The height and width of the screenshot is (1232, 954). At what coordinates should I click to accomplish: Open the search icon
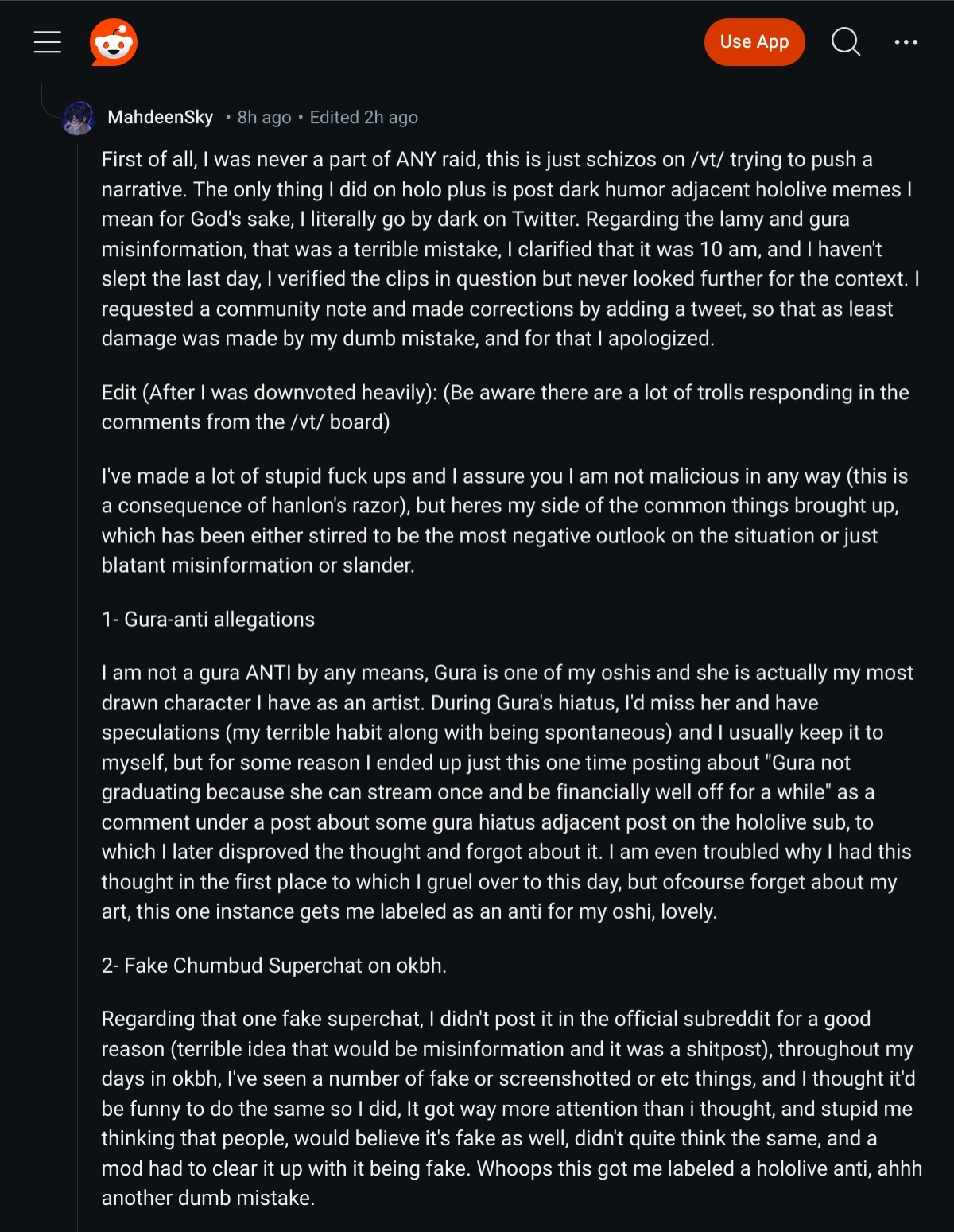pyautogui.click(x=846, y=42)
